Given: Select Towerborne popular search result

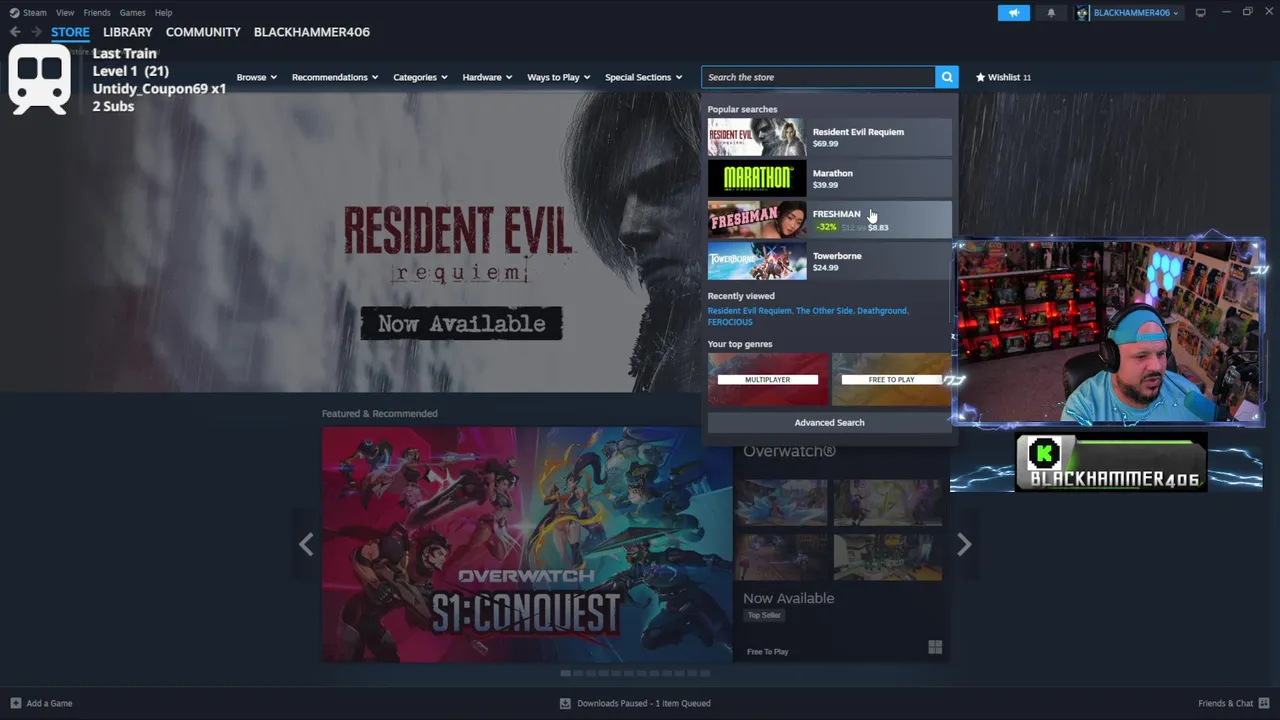Looking at the screenshot, I should pos(830,261).
